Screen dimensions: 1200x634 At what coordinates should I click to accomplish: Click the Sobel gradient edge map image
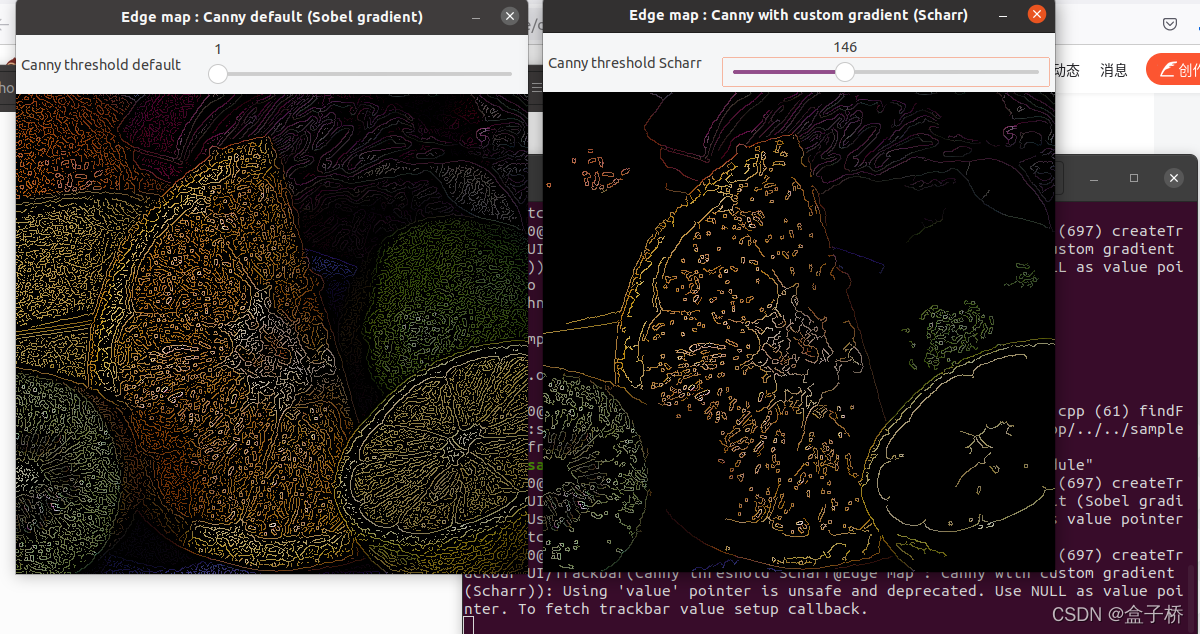tap(272, 334)
